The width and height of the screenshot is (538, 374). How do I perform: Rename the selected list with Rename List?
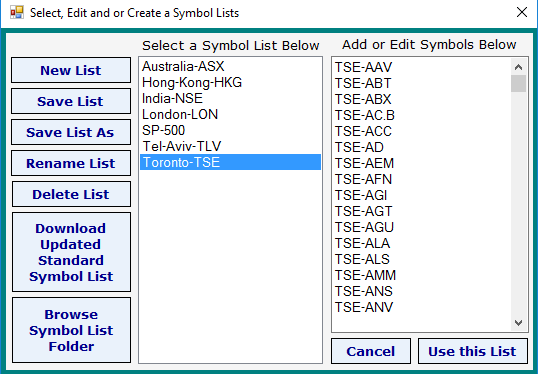pyautogui.click(x=71, y=163)
